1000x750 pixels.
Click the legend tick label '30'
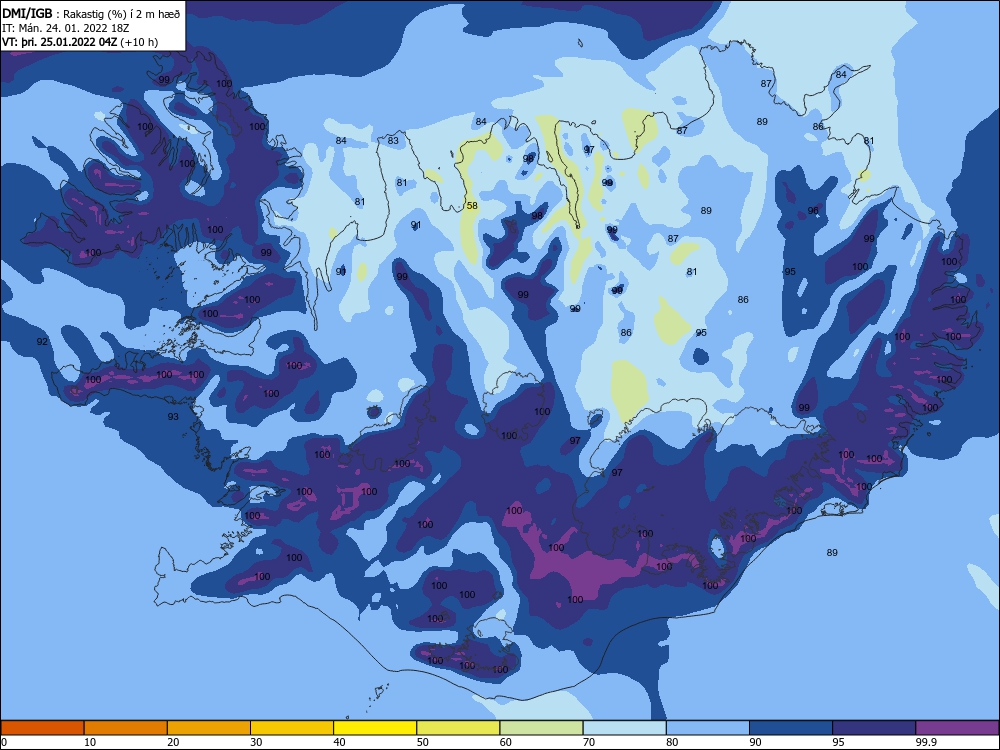256,742
